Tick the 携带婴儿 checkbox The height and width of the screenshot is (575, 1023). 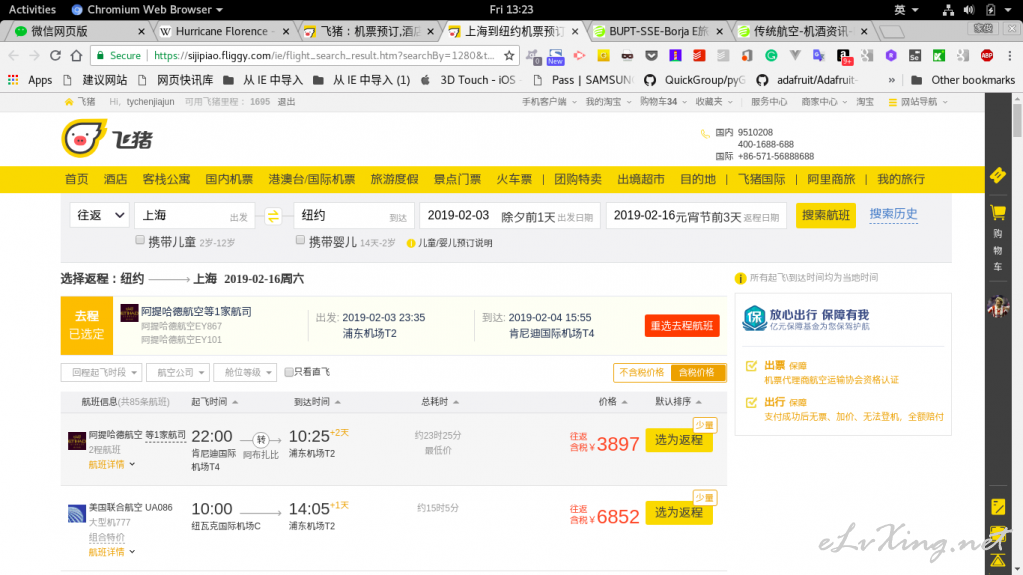pyautogui.click(x=300, y=240)
